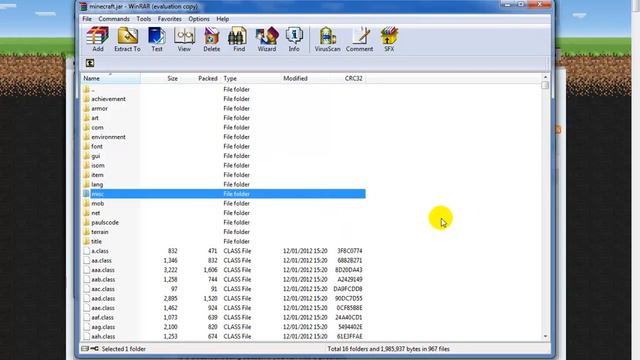Click the terrain folder icon
Image resolution: width=640 pixels, height=360 pixels.
click(86, 232)
